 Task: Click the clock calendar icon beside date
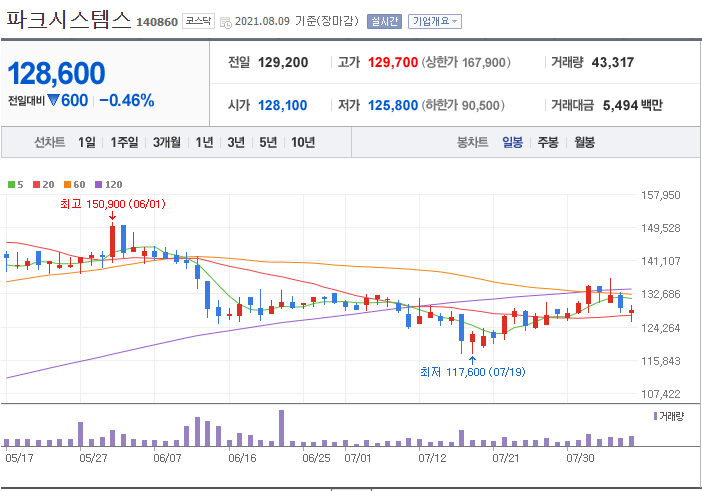pyautogui.click(x=226, y=22)
